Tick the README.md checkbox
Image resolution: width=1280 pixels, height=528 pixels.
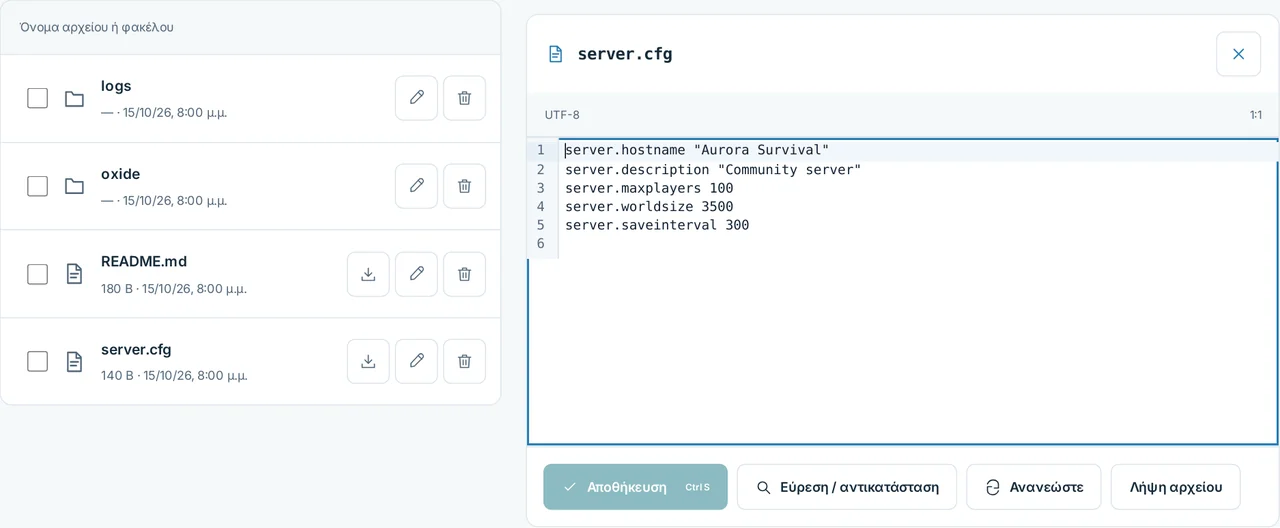tap(37, 274)
